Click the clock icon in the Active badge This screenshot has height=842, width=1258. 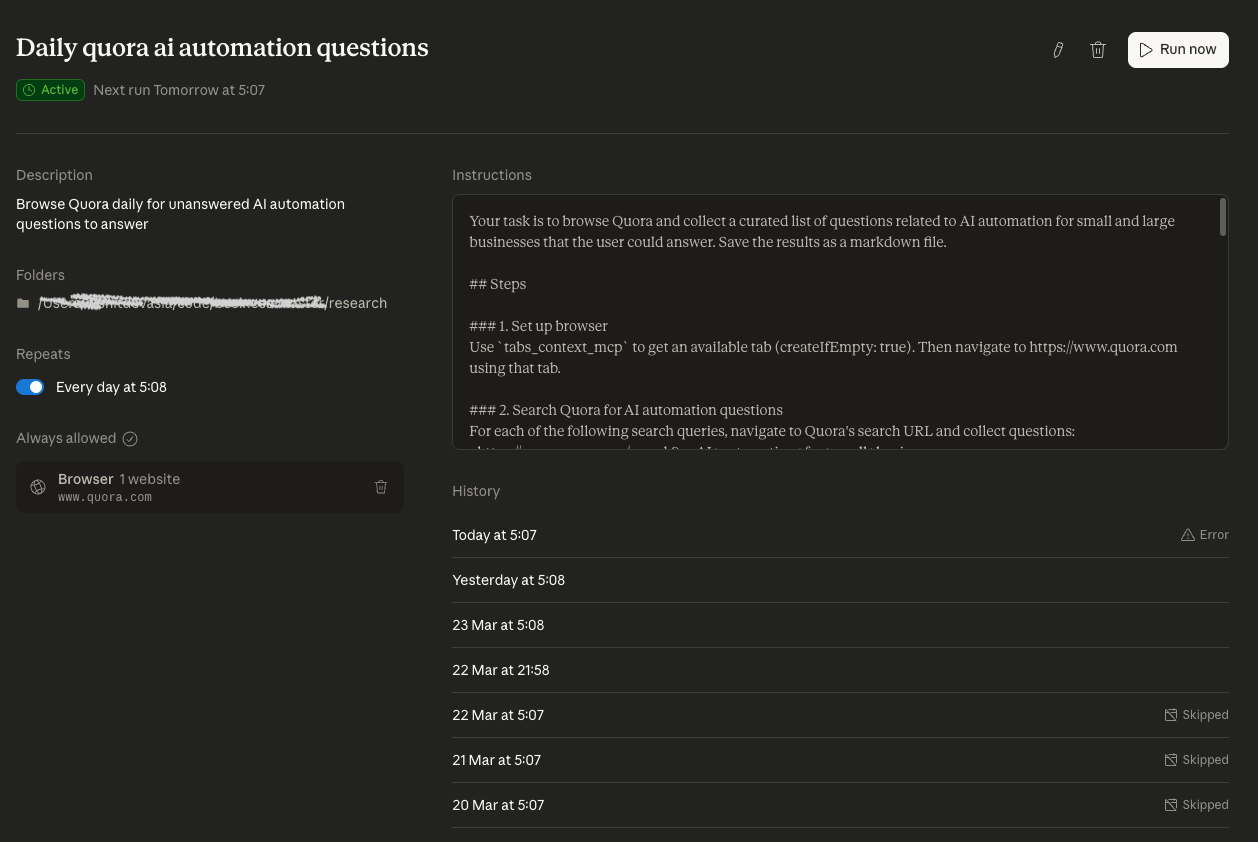[x=30, y=90]
